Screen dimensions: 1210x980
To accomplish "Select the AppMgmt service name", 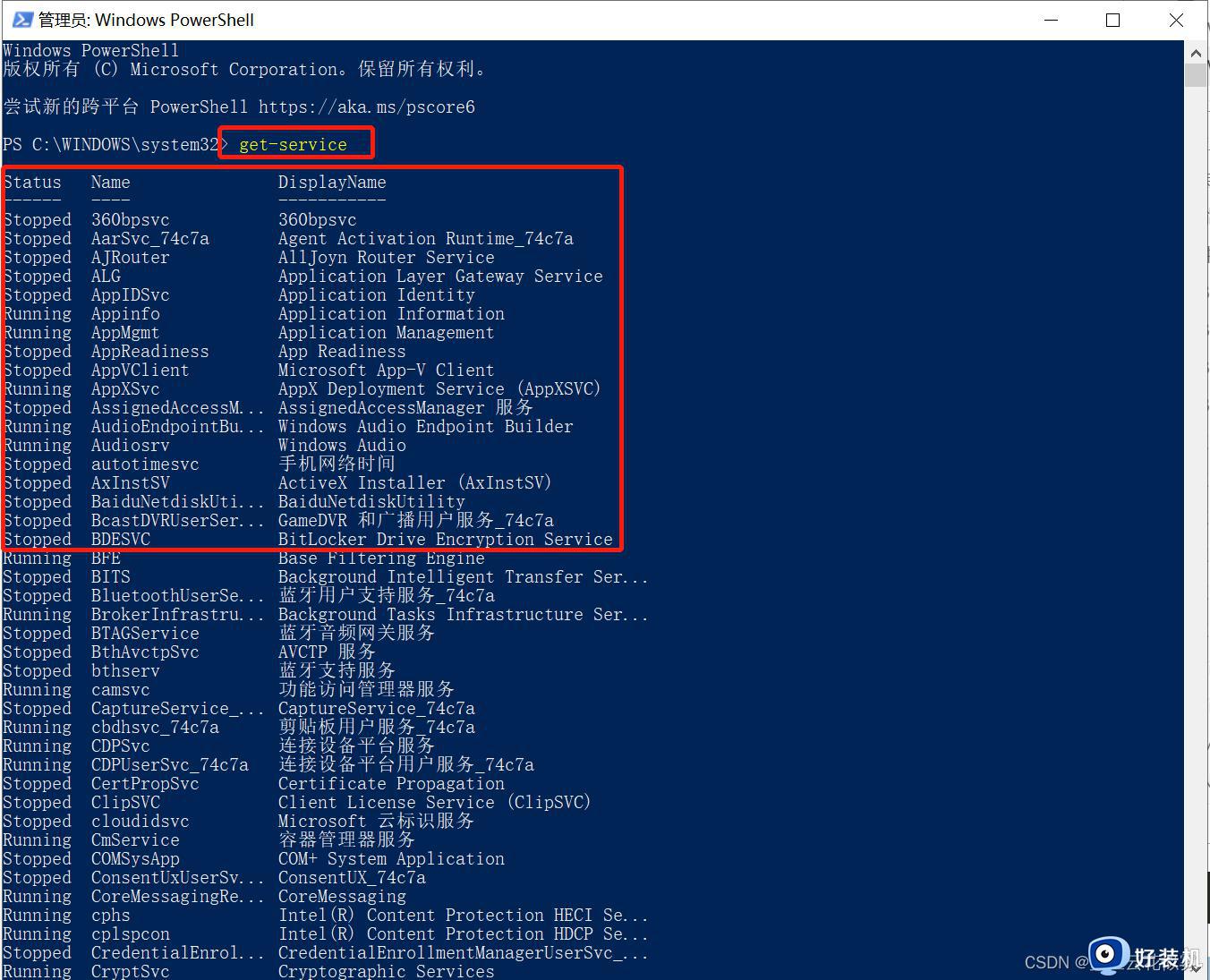I will coord(125,333).
